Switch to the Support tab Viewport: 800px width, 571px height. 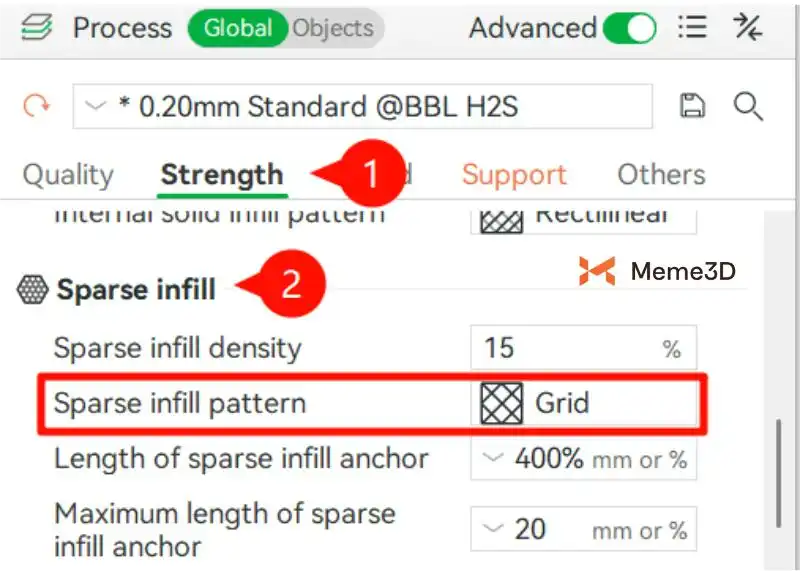pyautogui.click(x=514, y=175)
